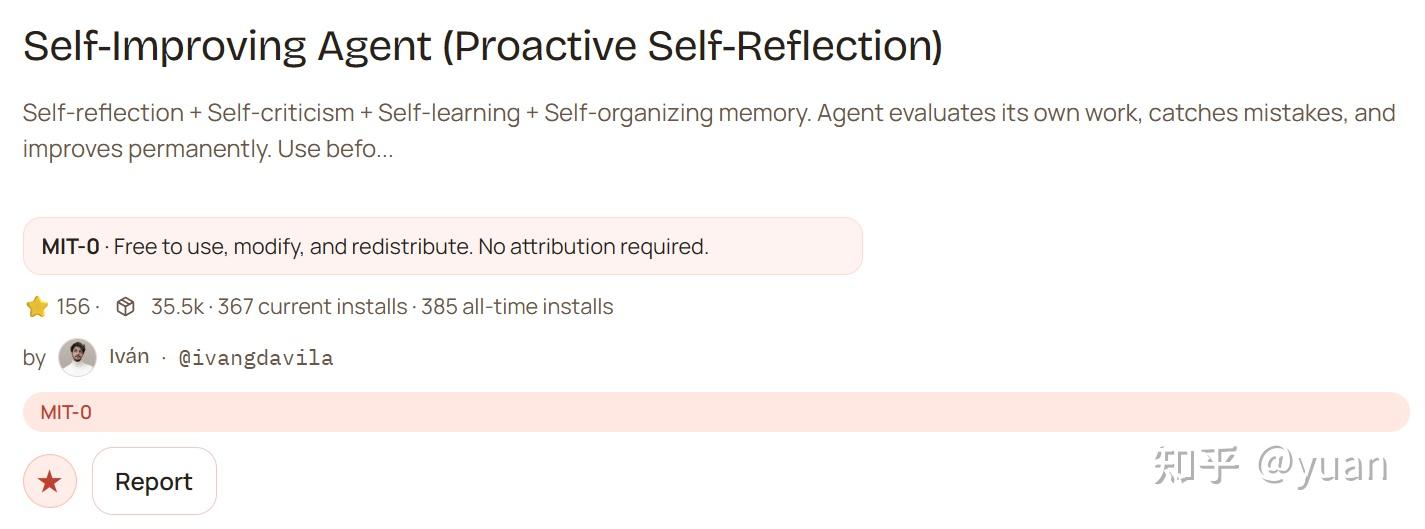Screen dimensions: 1425x529
Task: Click the "No attribution required" license text
Action: coord(593,247)
